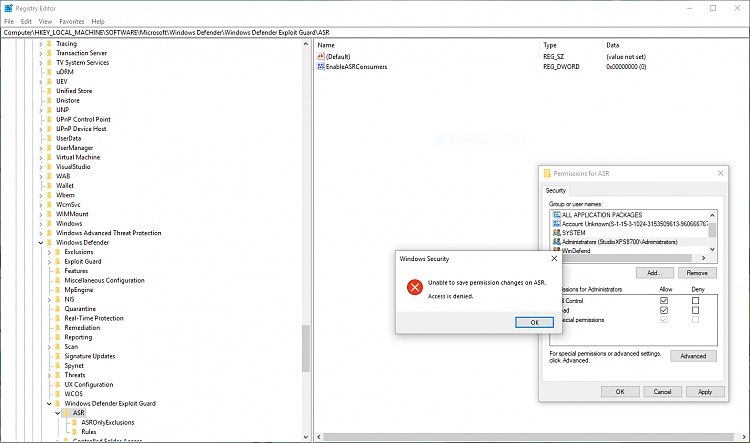The height and width of the screenshot is (443, 750).
Task: Click the Permissions for ASR folder icon
Action: 547,173
